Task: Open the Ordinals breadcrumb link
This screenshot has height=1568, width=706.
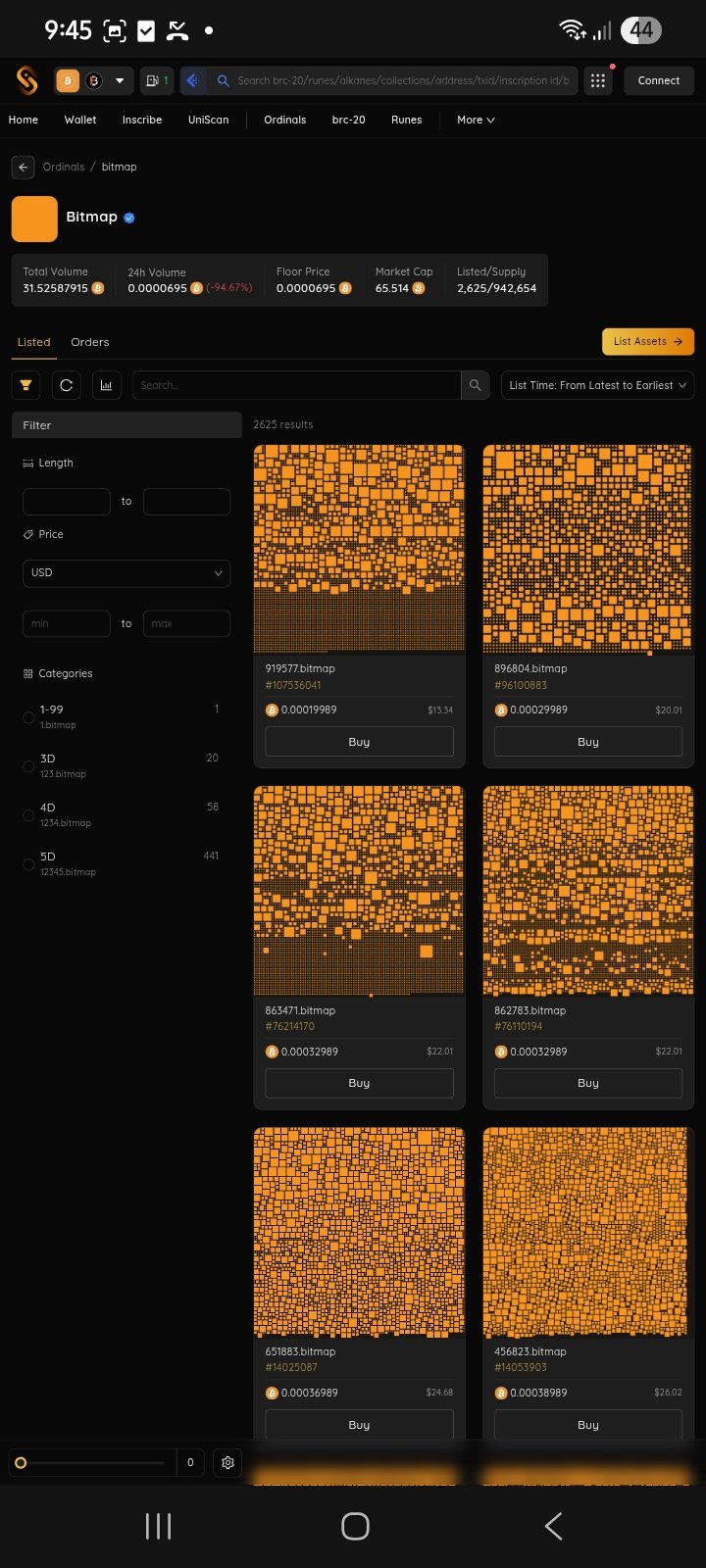Action: click(x=64, y=167)
